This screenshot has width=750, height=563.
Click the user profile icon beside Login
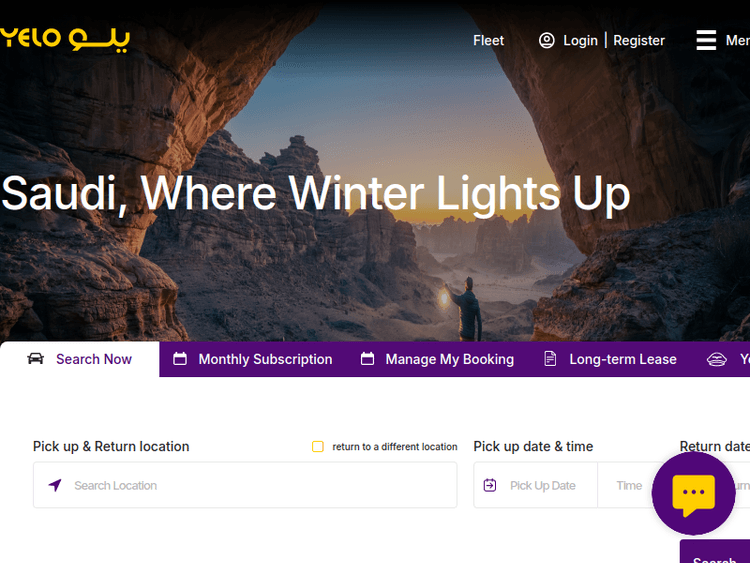(547, 41)
